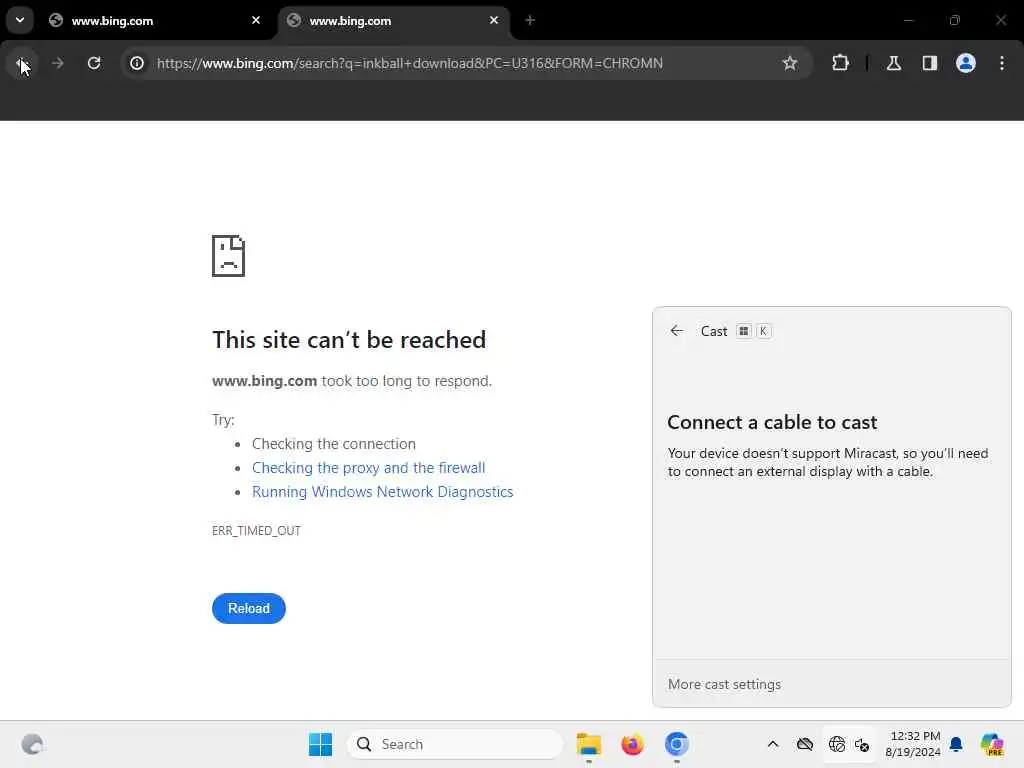1024x768 pixels.
Task: Open More cast settings
Action: 724,684
